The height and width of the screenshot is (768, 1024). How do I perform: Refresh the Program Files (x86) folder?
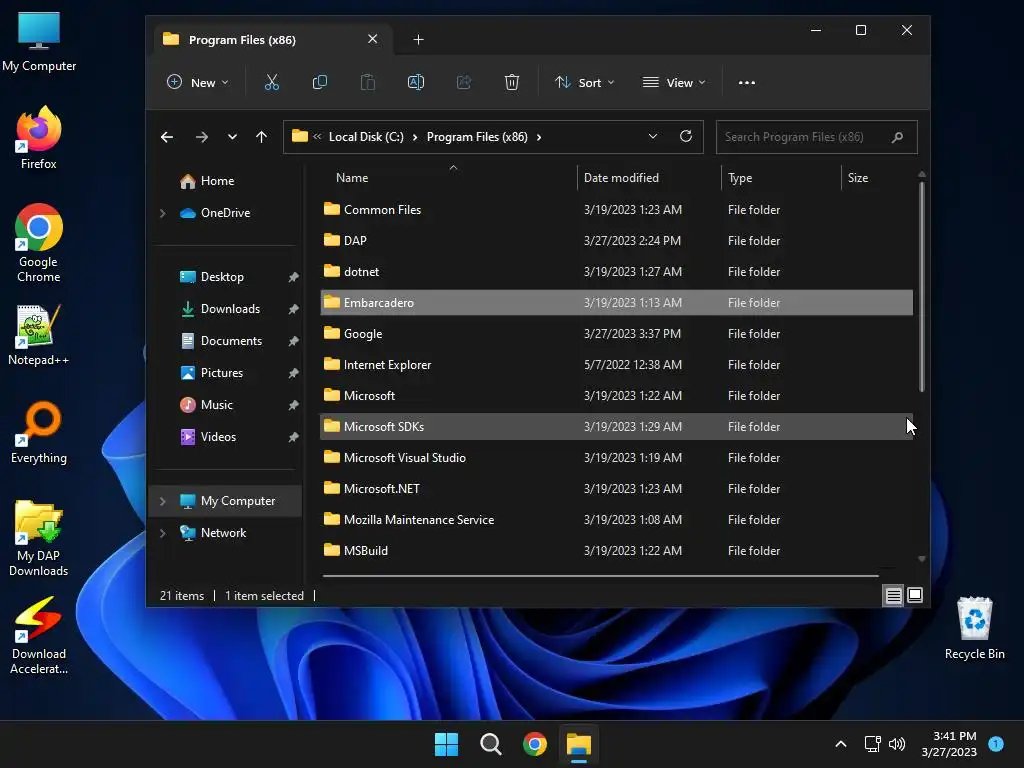pos(686,136)
